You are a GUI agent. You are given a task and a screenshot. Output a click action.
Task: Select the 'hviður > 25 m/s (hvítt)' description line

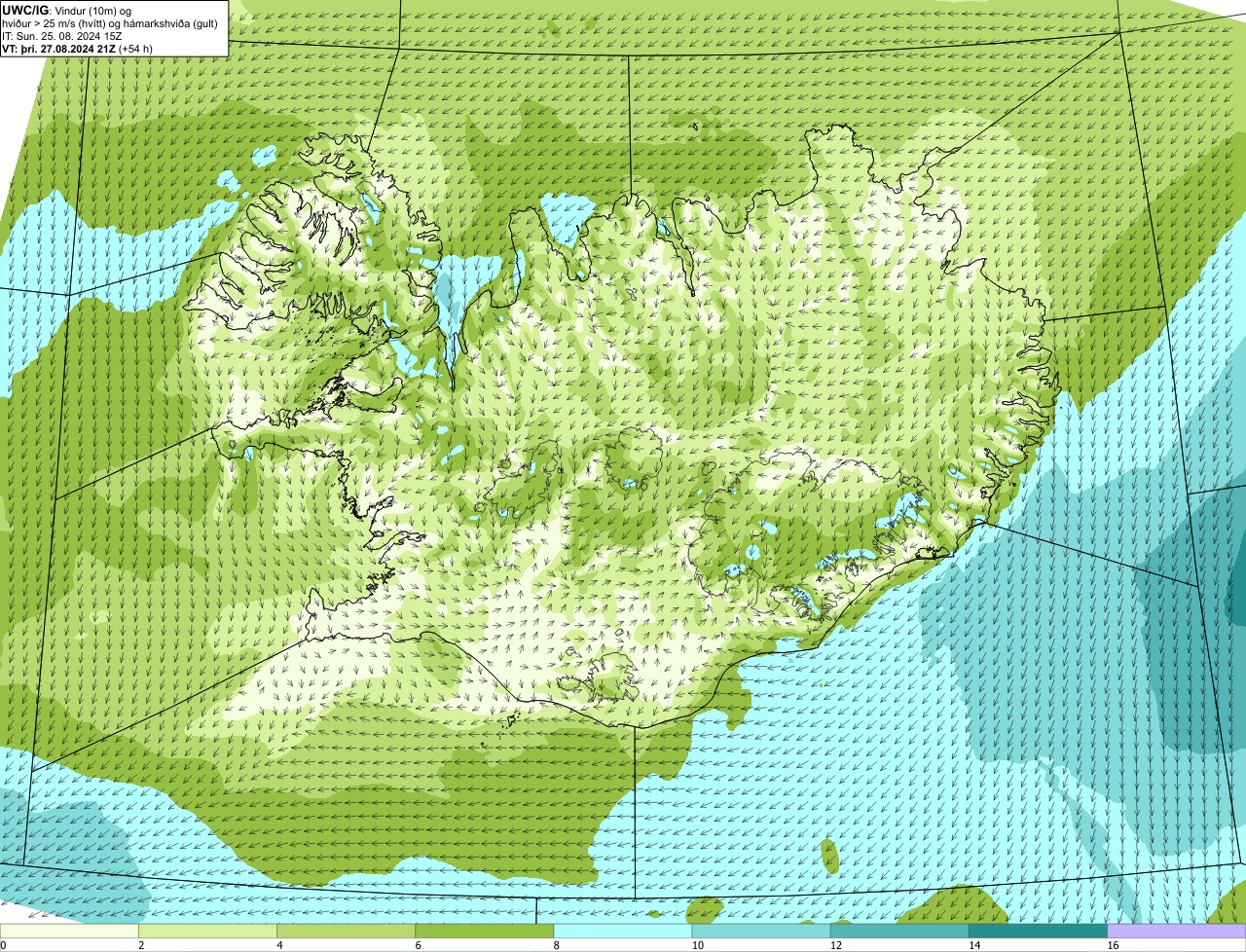point(110,23)
